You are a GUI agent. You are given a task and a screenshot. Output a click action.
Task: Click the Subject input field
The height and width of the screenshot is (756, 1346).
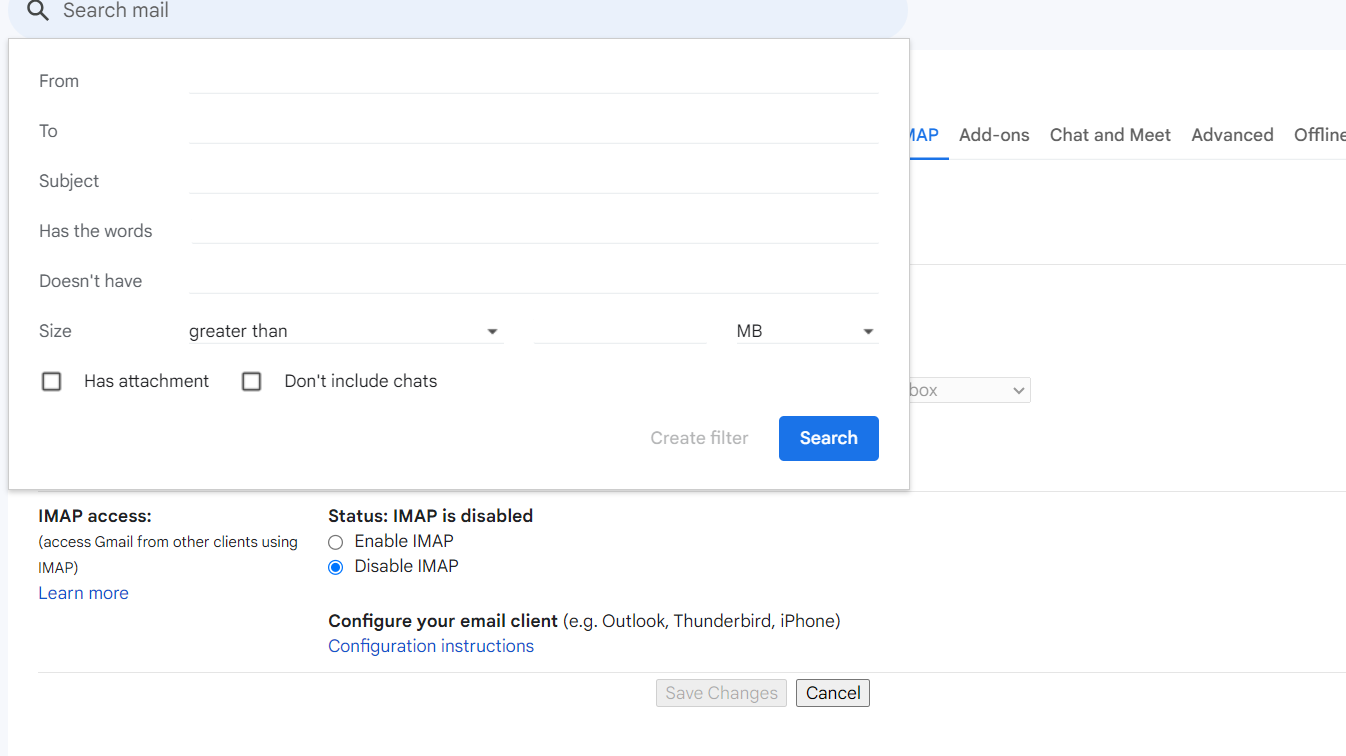click(534, 180)
